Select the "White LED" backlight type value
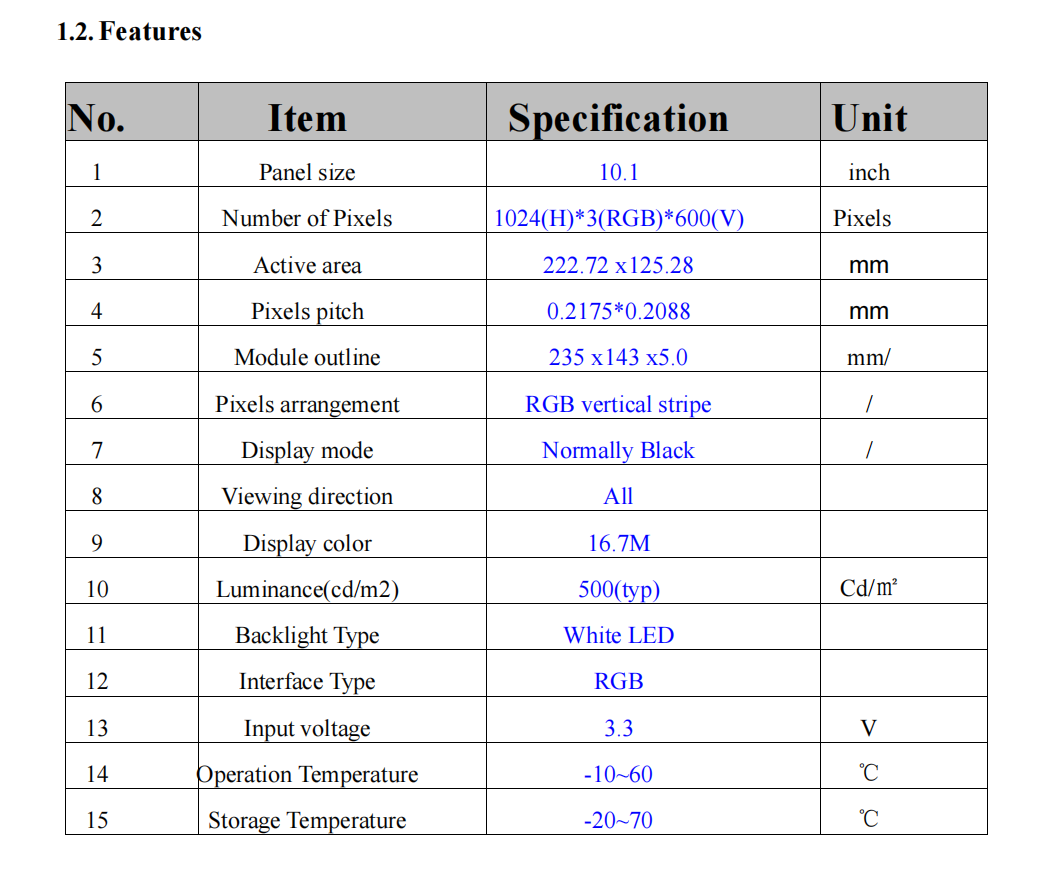The width and height of the screenshot is (1048, 896). click(x=618, y=635)
